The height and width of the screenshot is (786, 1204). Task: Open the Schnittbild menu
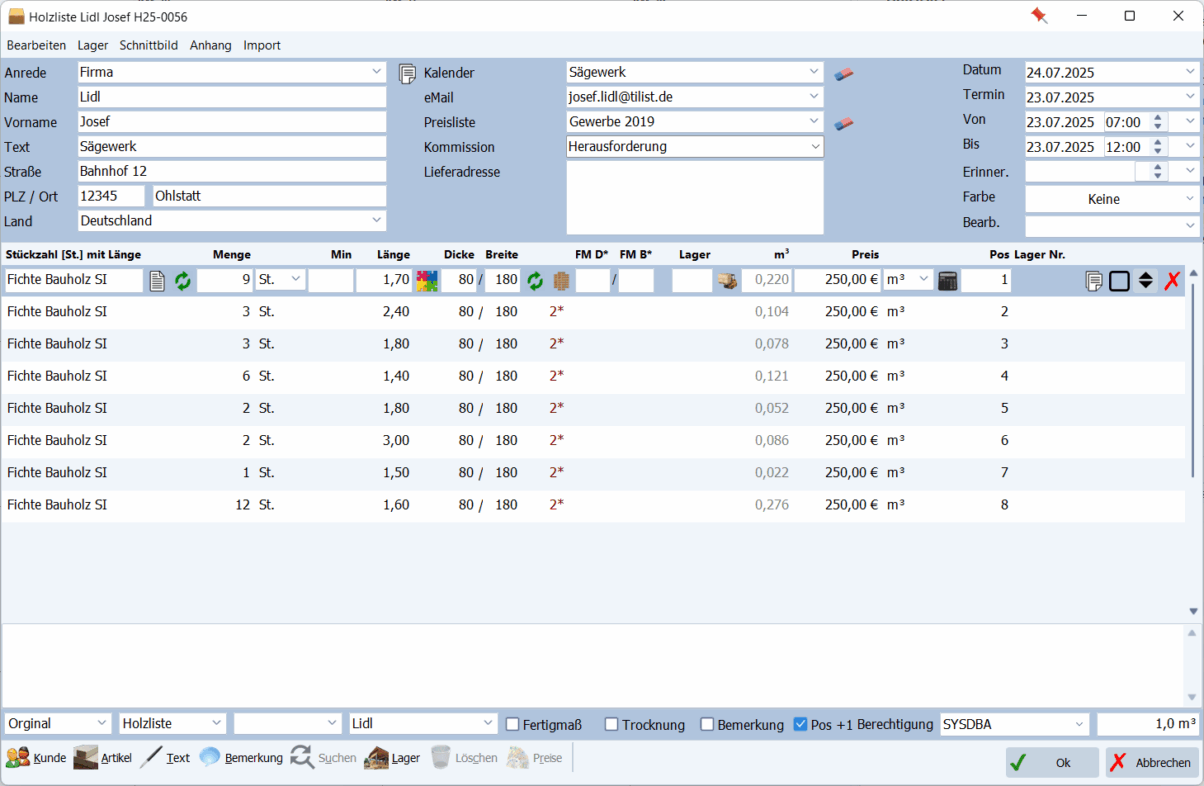(149, 45)
